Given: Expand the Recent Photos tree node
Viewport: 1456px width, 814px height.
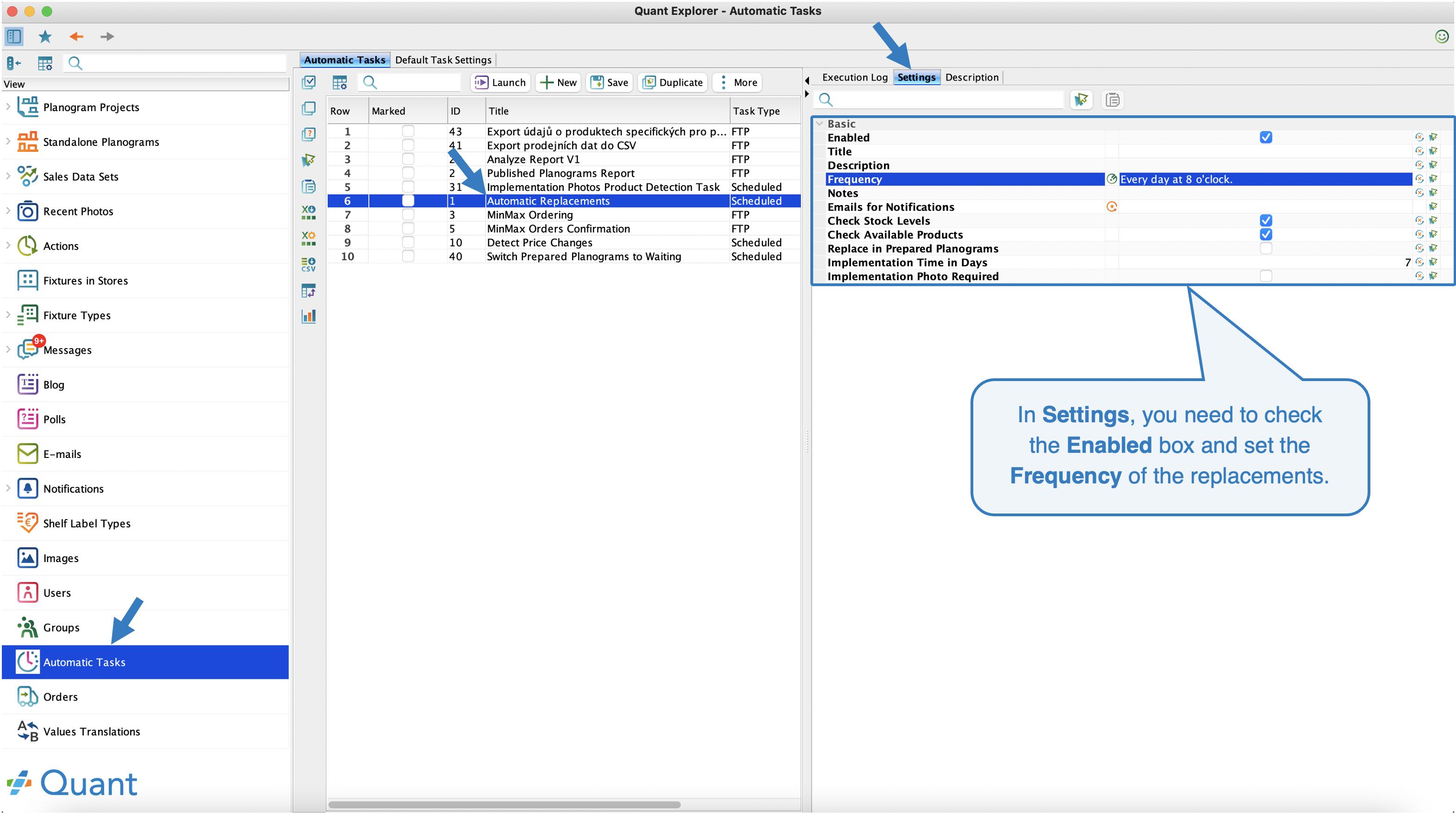Looking at the screenshot, I should click(x=8, y=210).
